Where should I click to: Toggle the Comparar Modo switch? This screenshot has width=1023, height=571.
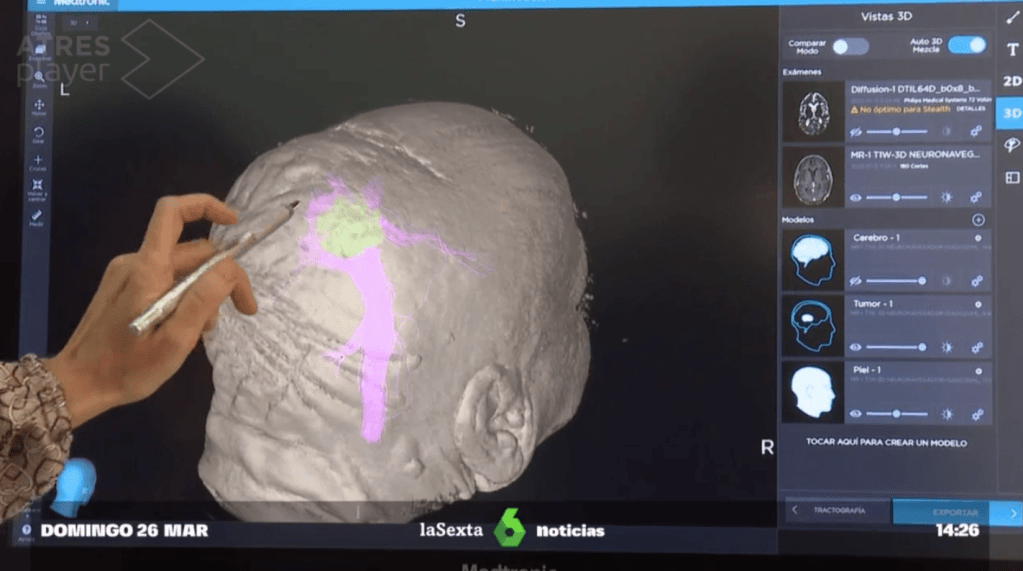pyautogui.click(x=850, y=46)
